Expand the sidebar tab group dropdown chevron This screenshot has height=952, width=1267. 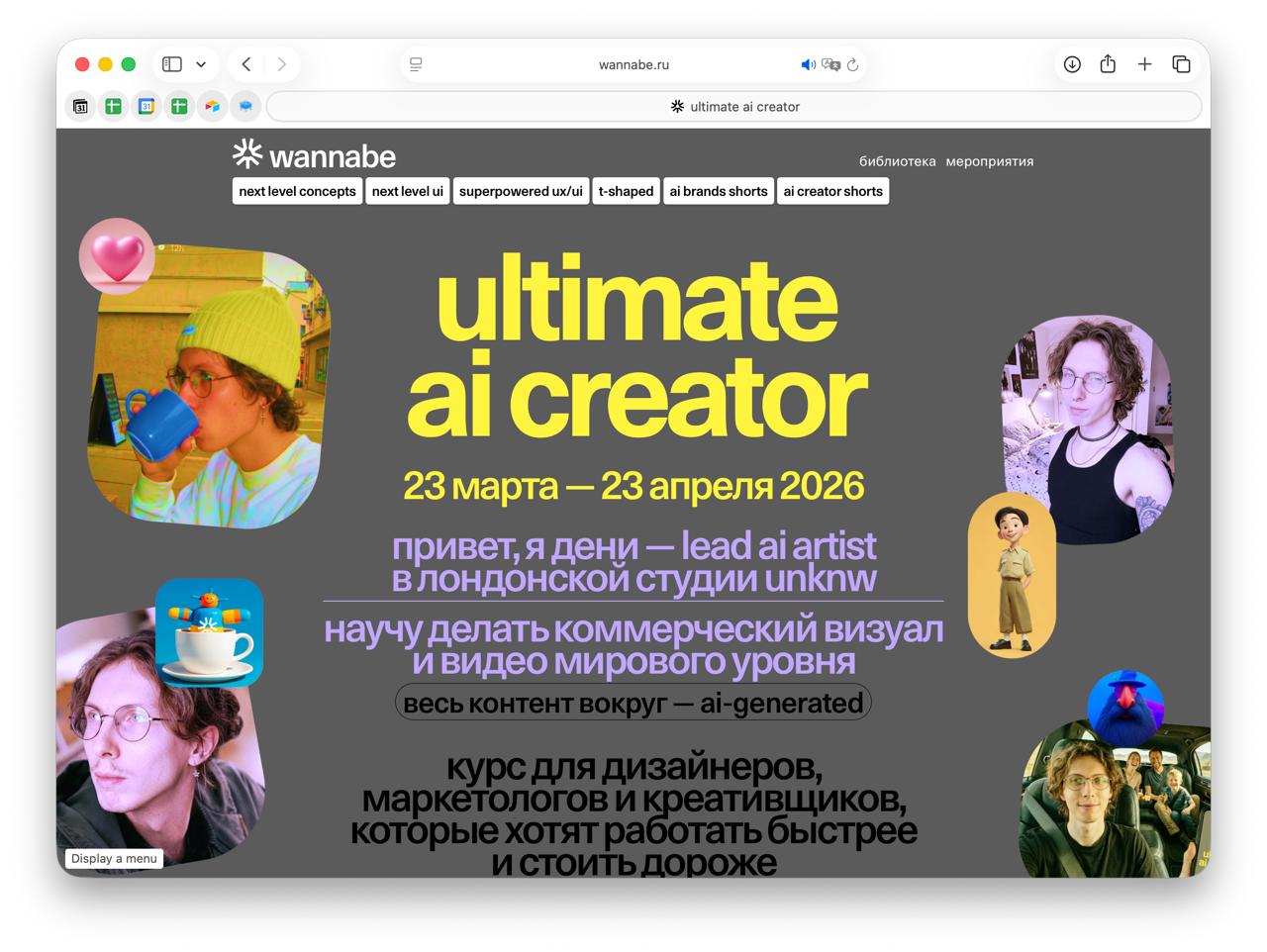(x=201, y=64)
